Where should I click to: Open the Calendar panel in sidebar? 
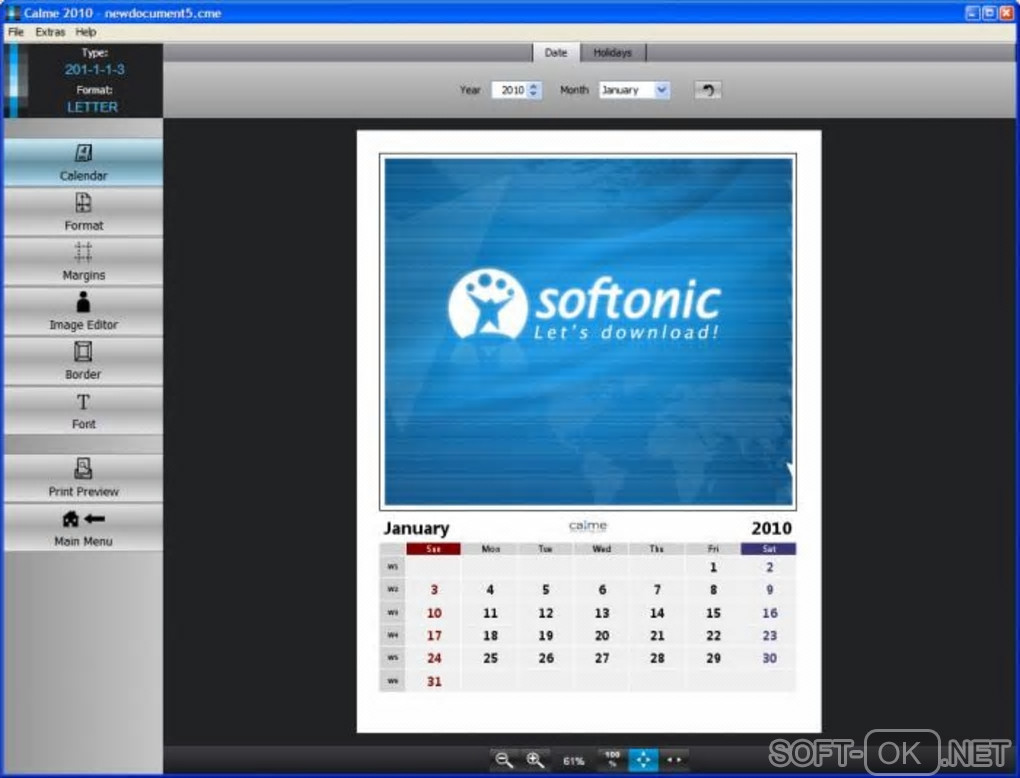tap(83, 163)
